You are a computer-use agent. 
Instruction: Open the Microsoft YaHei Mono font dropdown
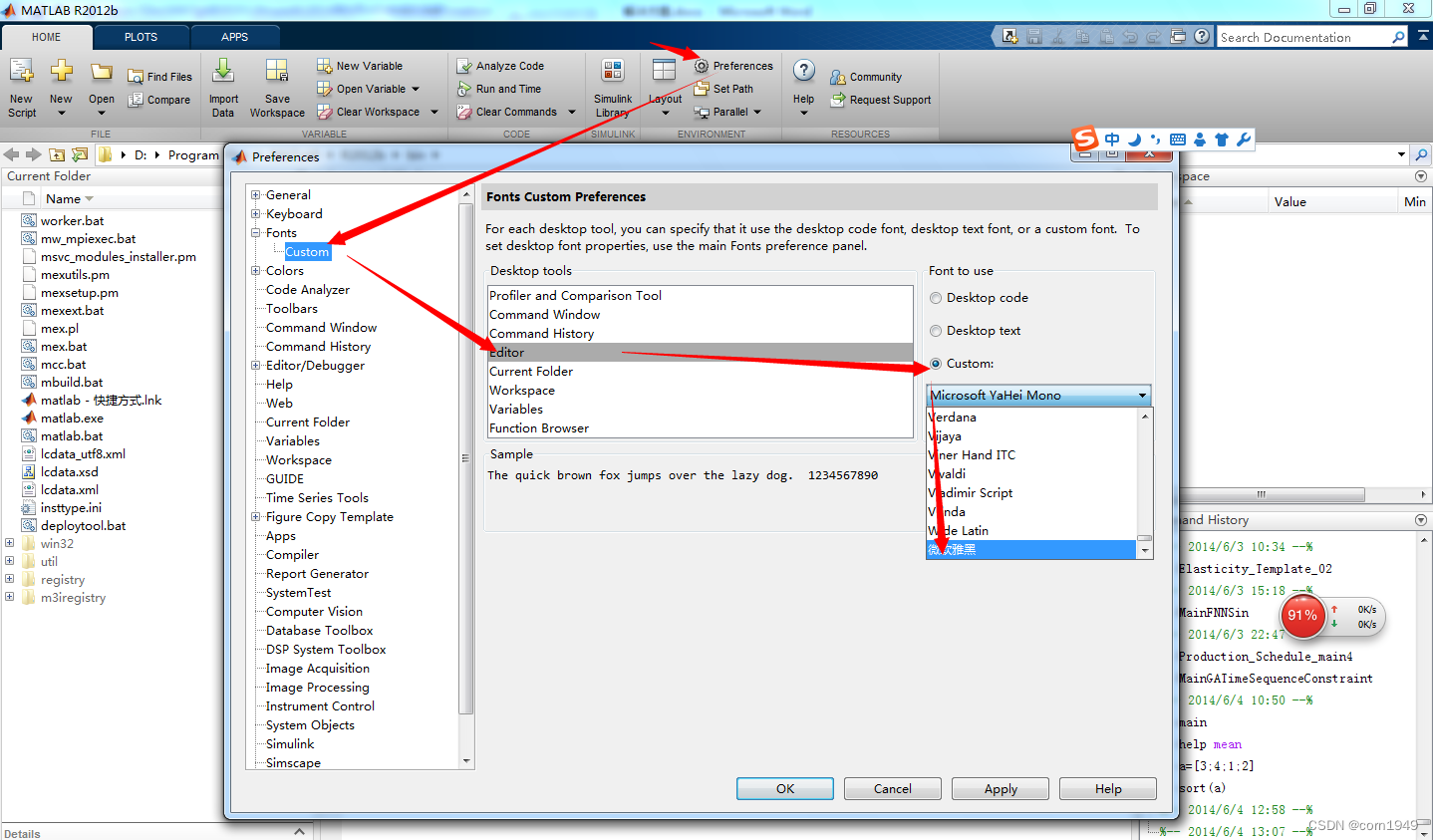pos(1038,396)
